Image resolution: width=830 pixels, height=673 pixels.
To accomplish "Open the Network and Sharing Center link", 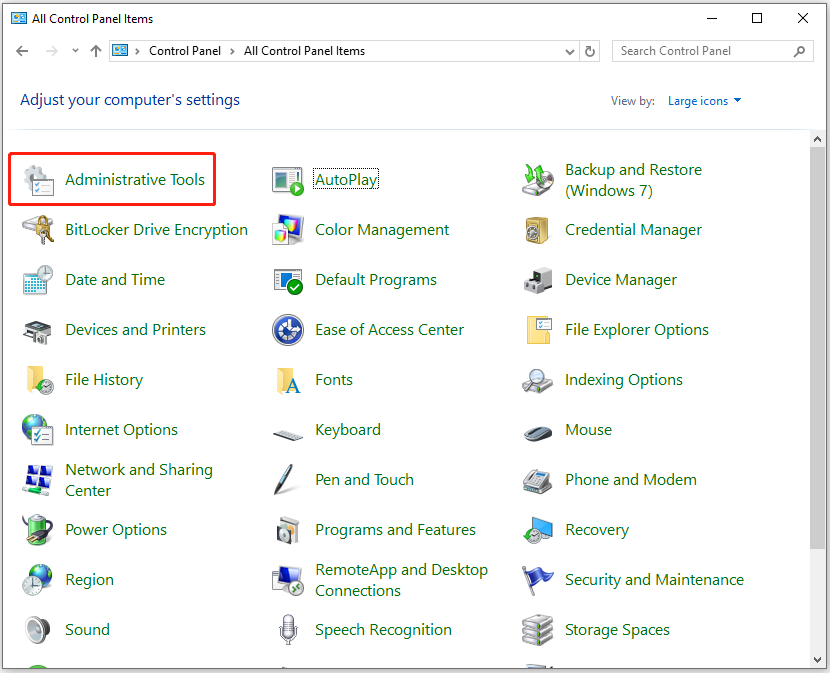I will point(139,480).
